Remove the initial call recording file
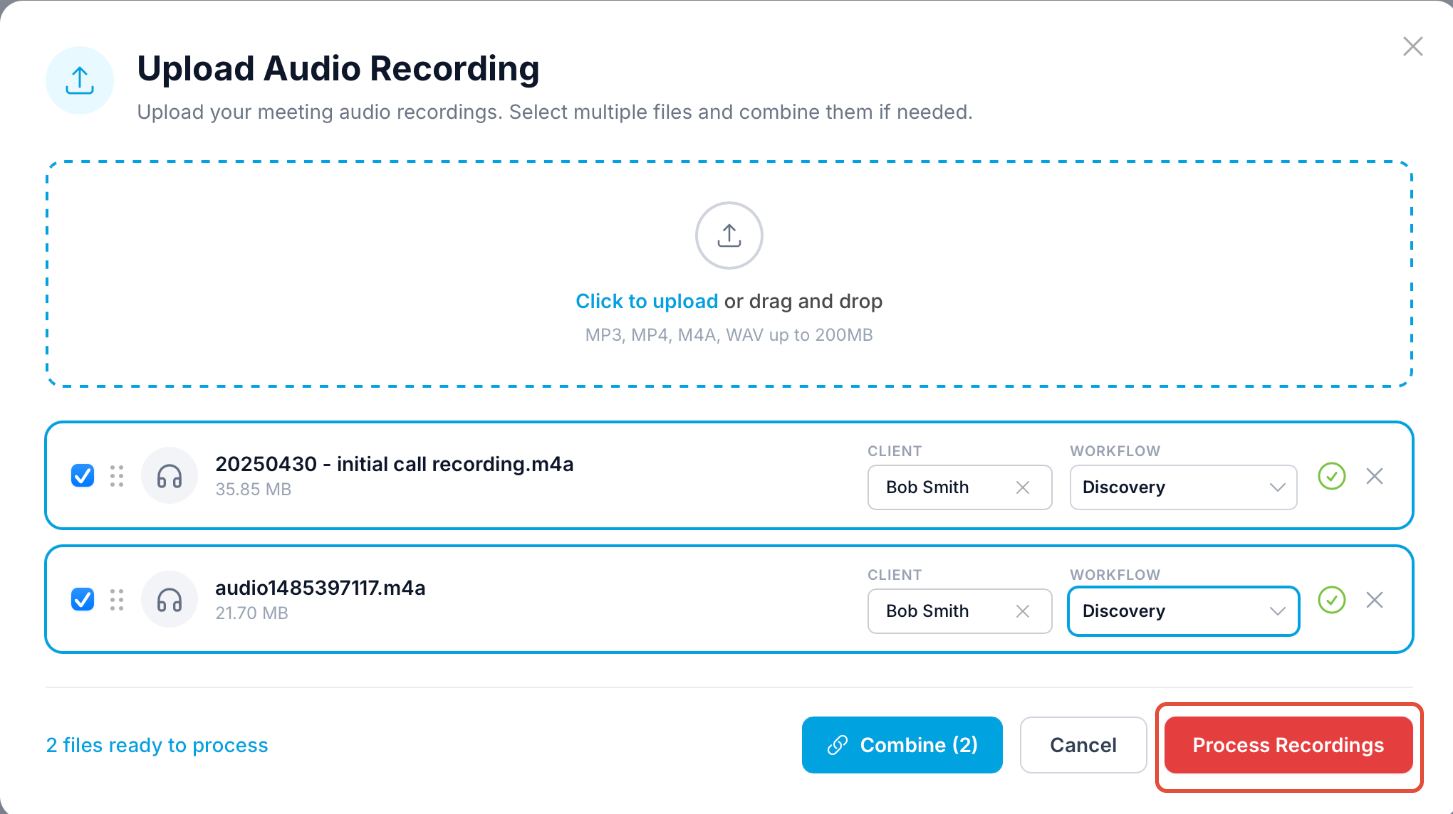This screenshot has height=814, width=1453. 1375,476
